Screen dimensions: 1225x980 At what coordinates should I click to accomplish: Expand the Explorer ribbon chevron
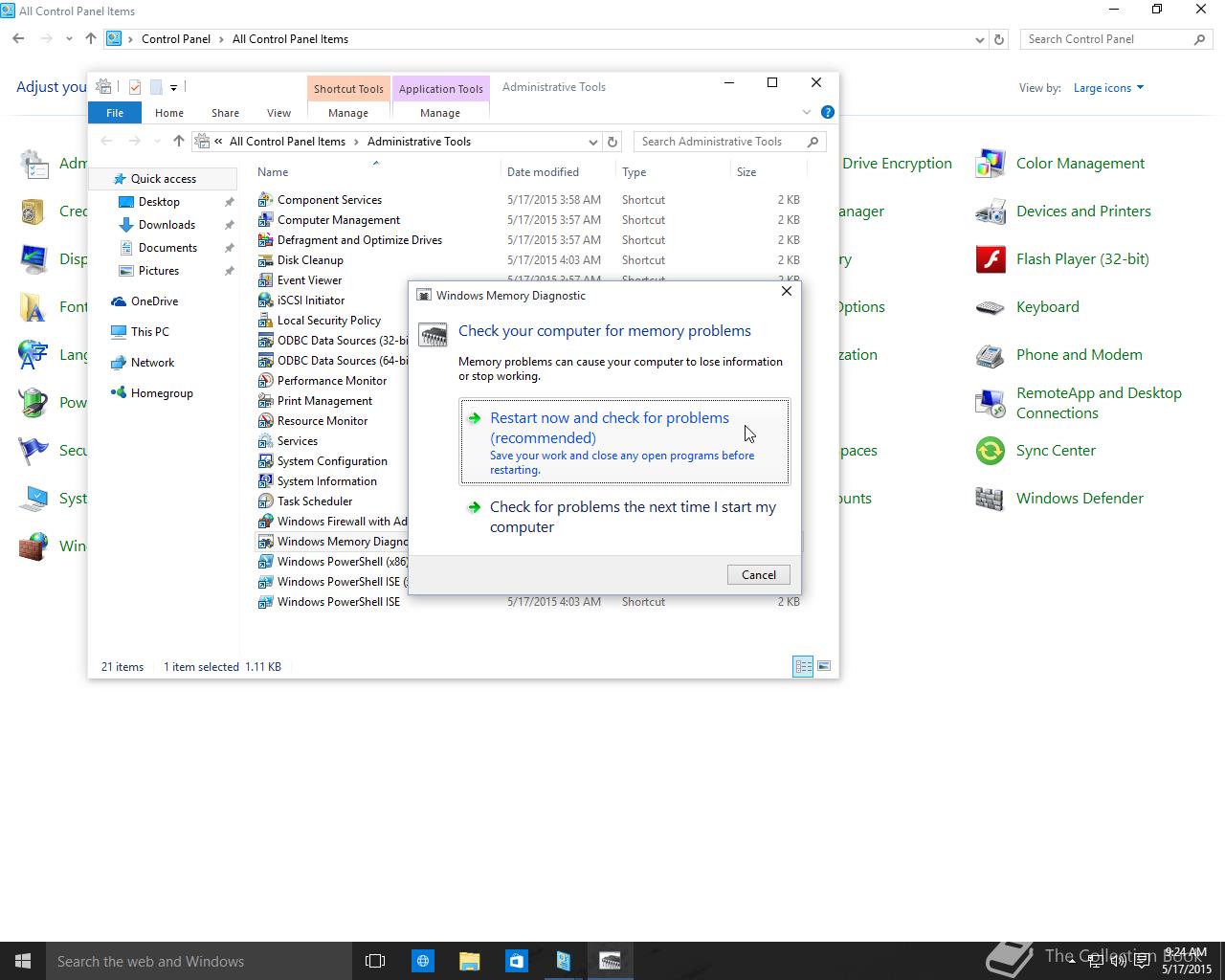807,112
